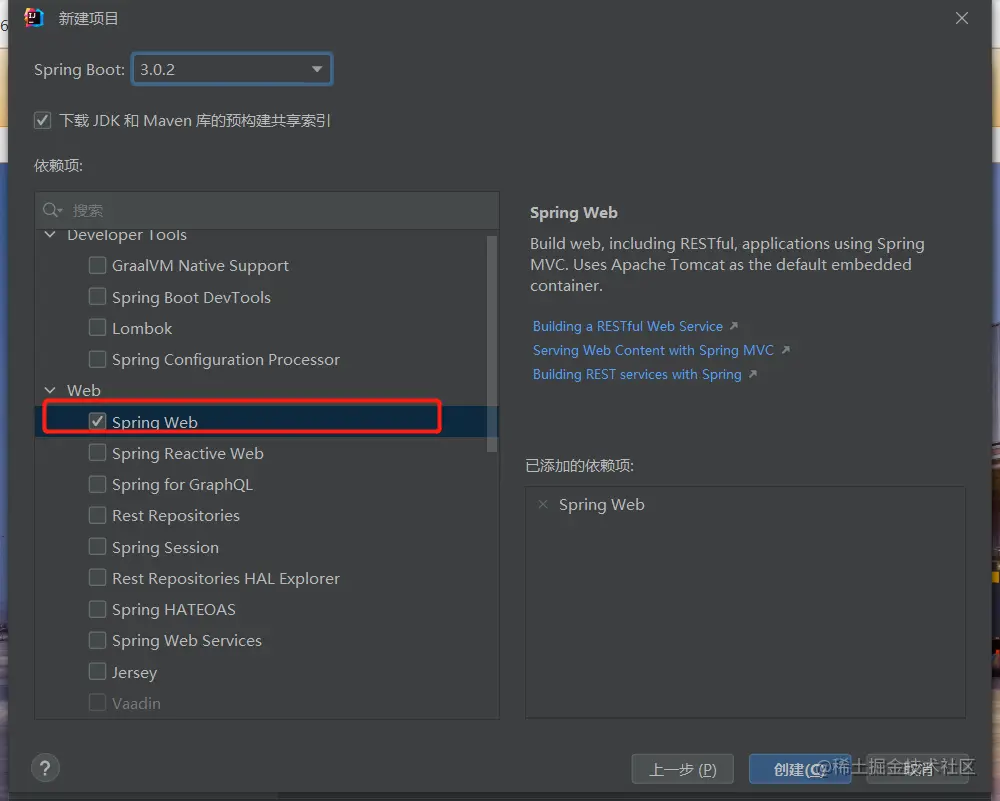Image resolution: width=1000 pixels, height=801 pixels.
Task: Click the 取消 cancel button
Action: click(x=917, y=769)
